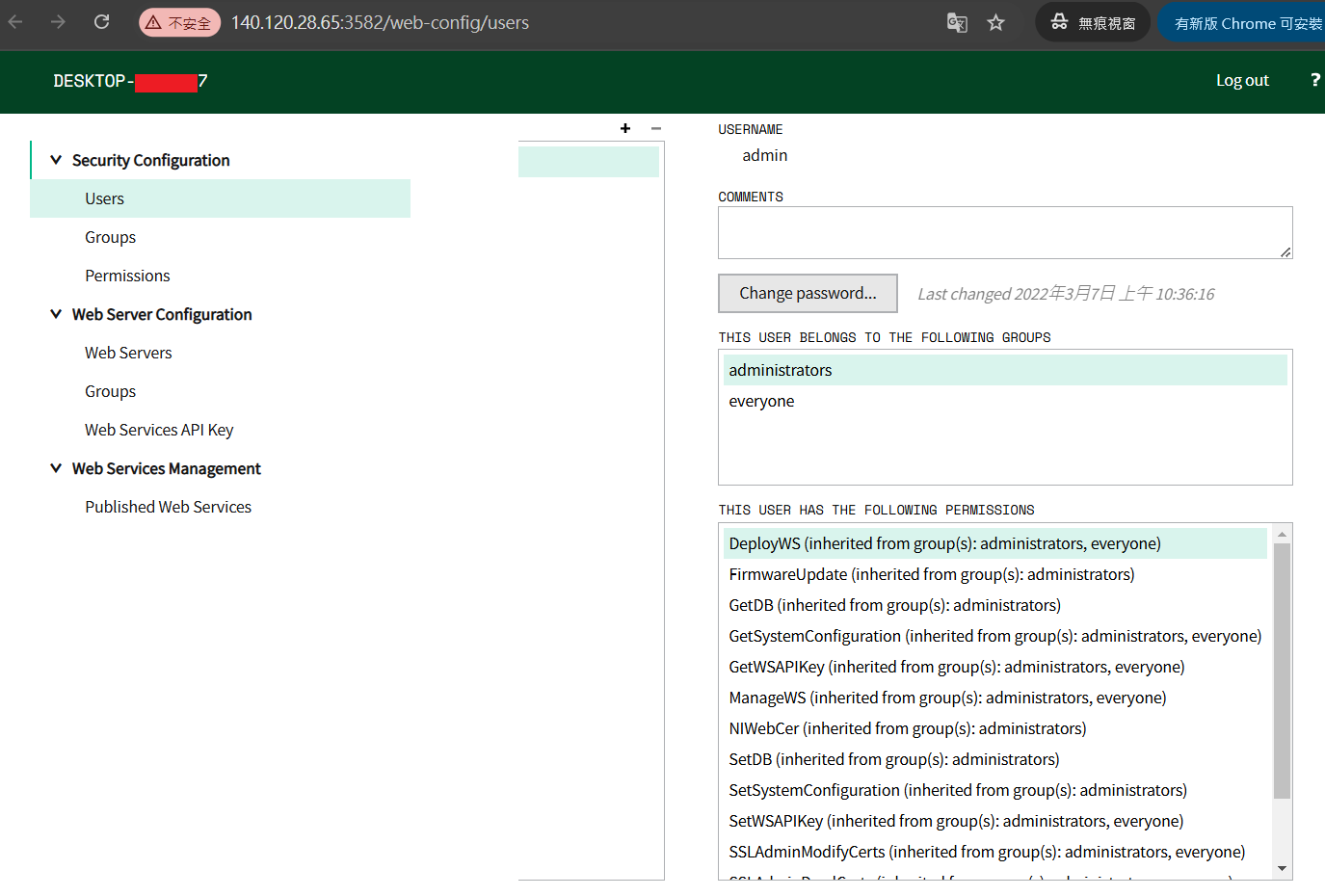The width and height of the screenshot is (1325, 896).
Task: Open Groups under Web Server Configuration
Action: (110, 391)
